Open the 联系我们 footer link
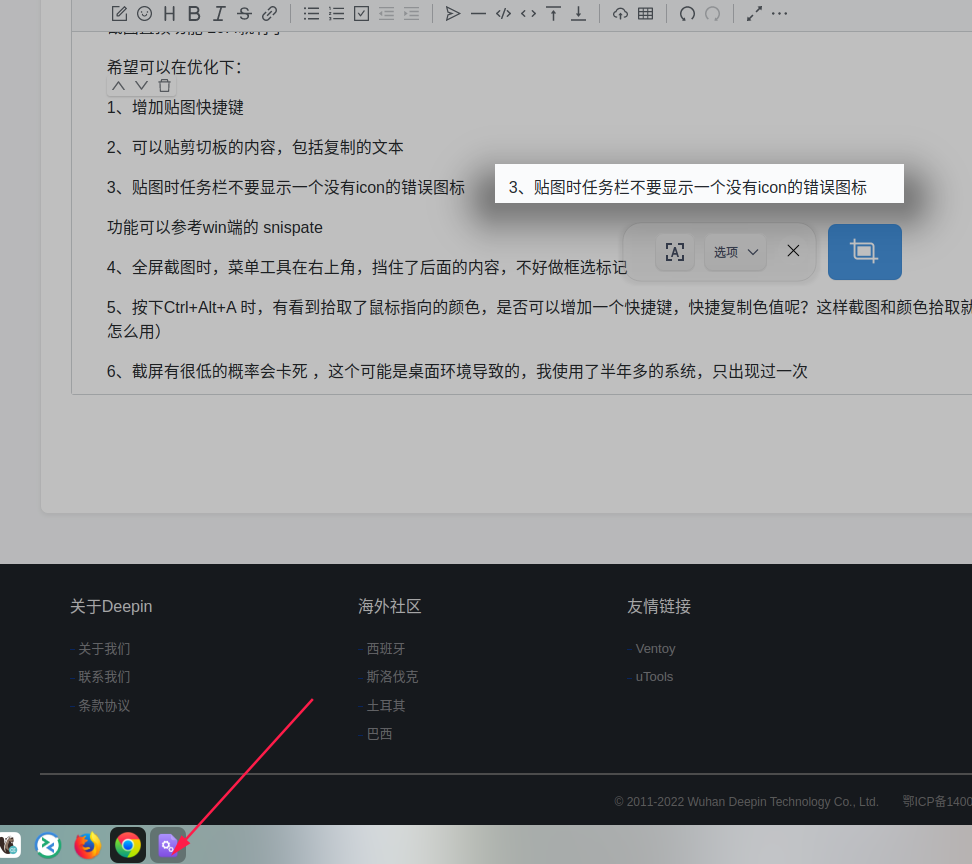This screenshot has width=972, height=864. tap(104, 677)
